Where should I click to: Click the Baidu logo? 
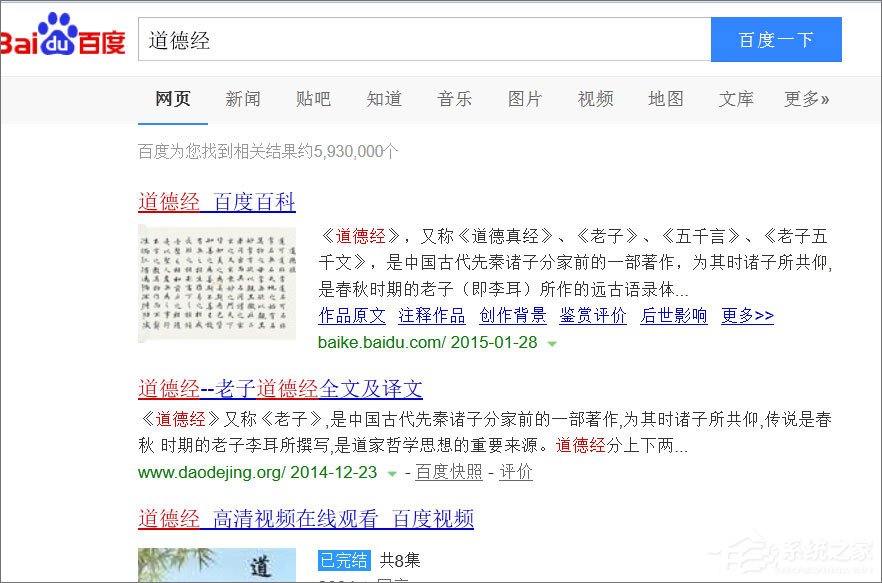62,35
